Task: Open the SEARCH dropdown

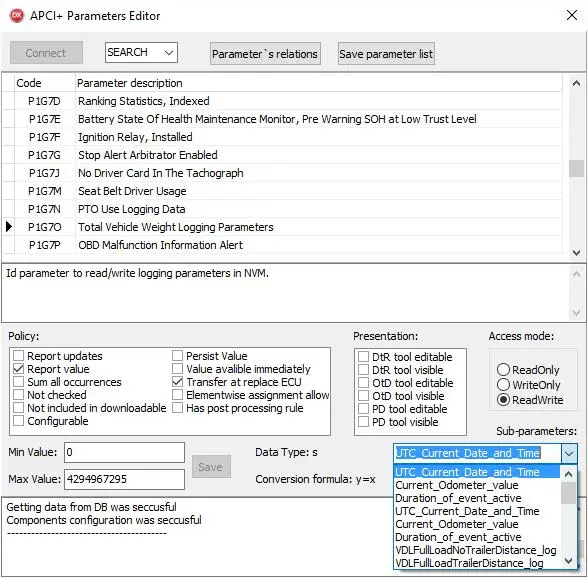Action: 141,53
